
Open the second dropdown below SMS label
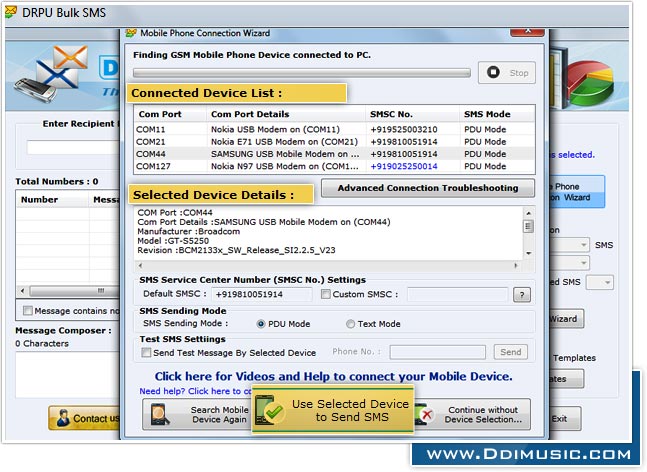click(570, 263)
